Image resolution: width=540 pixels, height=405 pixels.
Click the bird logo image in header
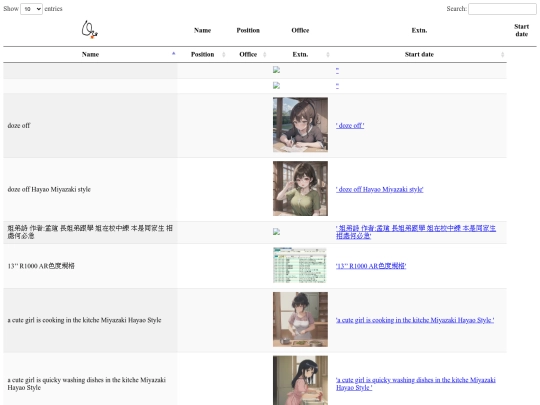(90, 30)
